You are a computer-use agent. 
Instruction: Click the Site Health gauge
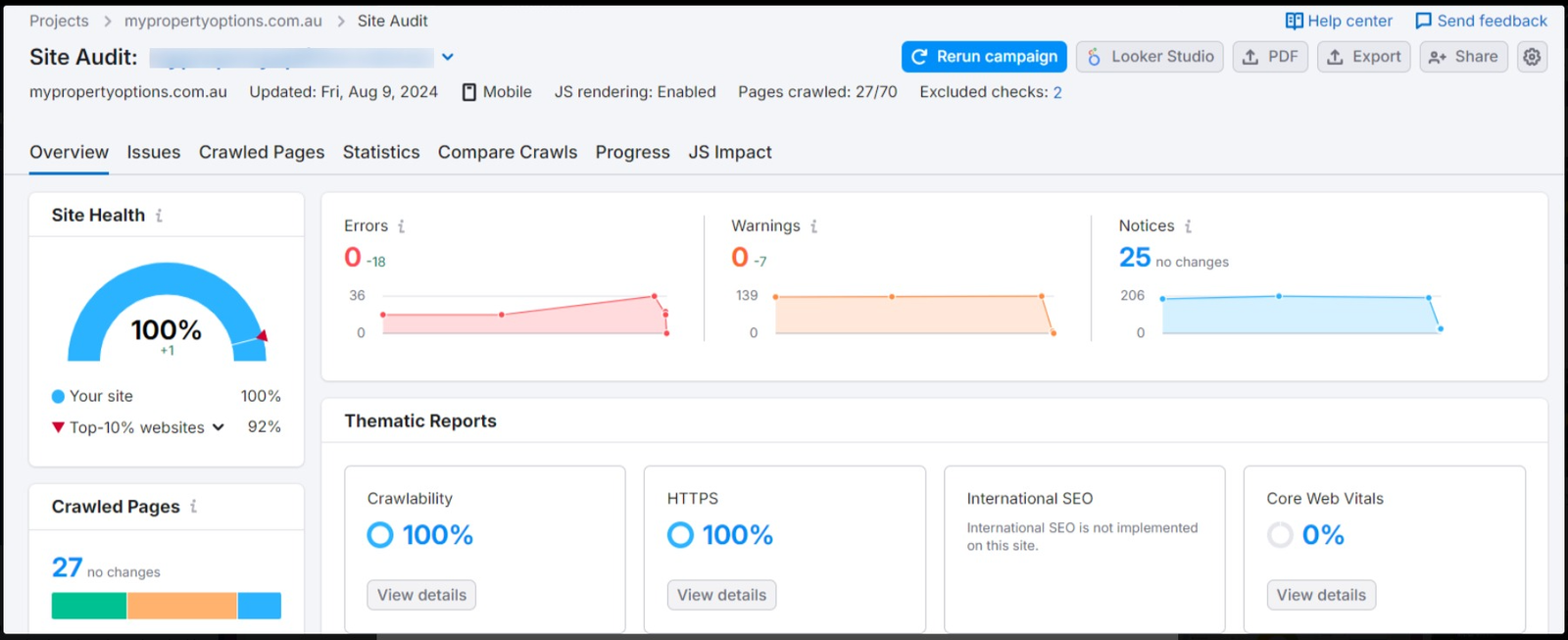167,312
